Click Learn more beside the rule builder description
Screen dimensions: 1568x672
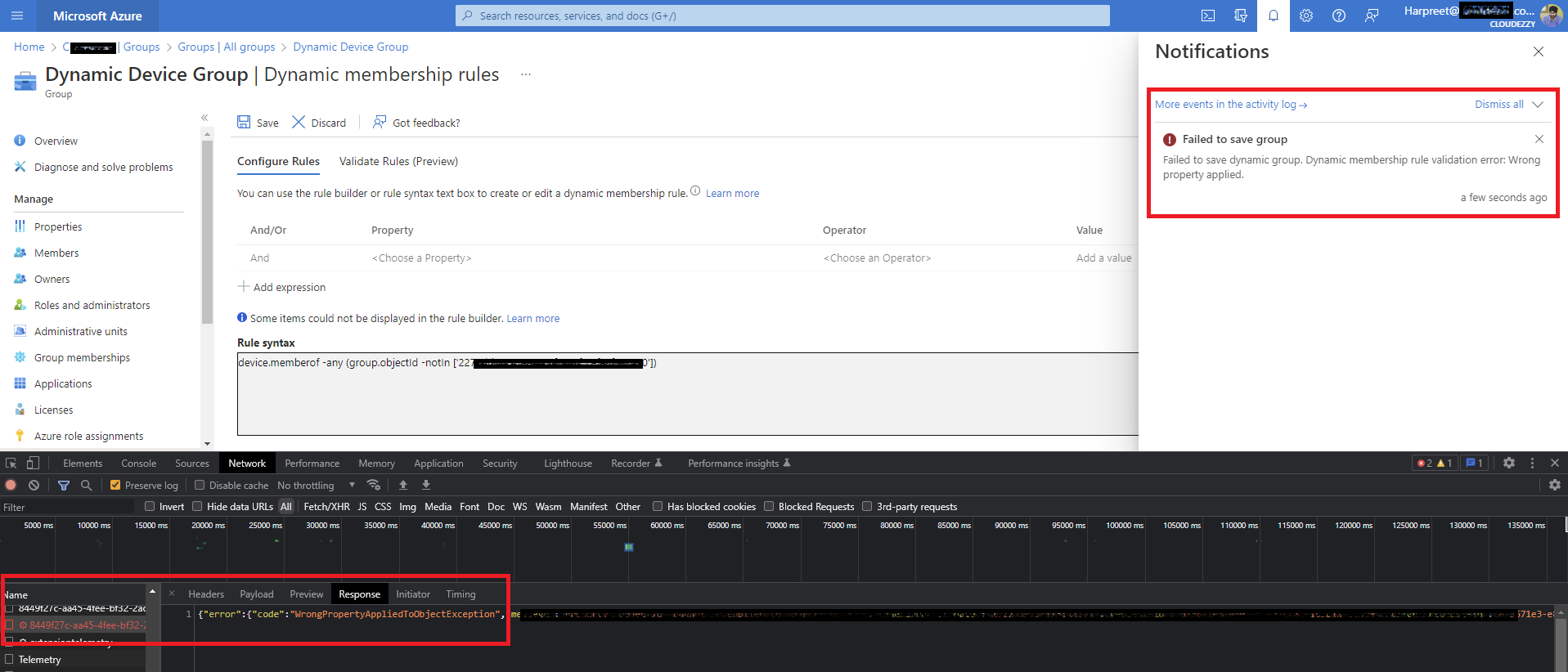[x=732, y=194]
